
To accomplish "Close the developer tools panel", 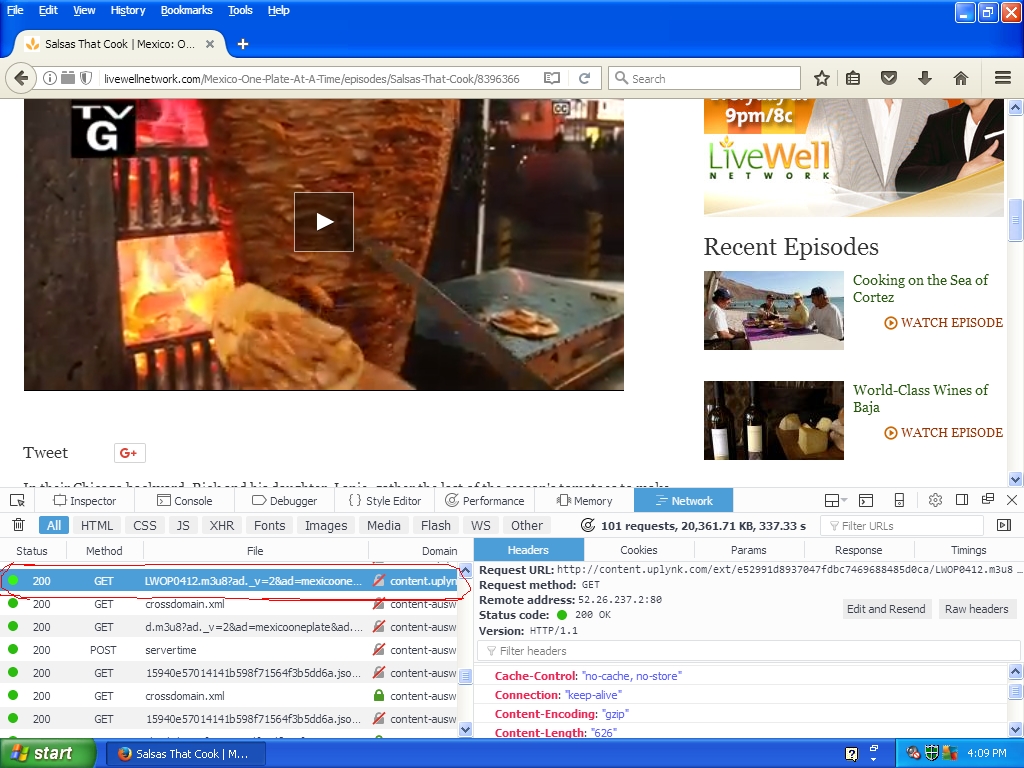I will coord(1012,500).
